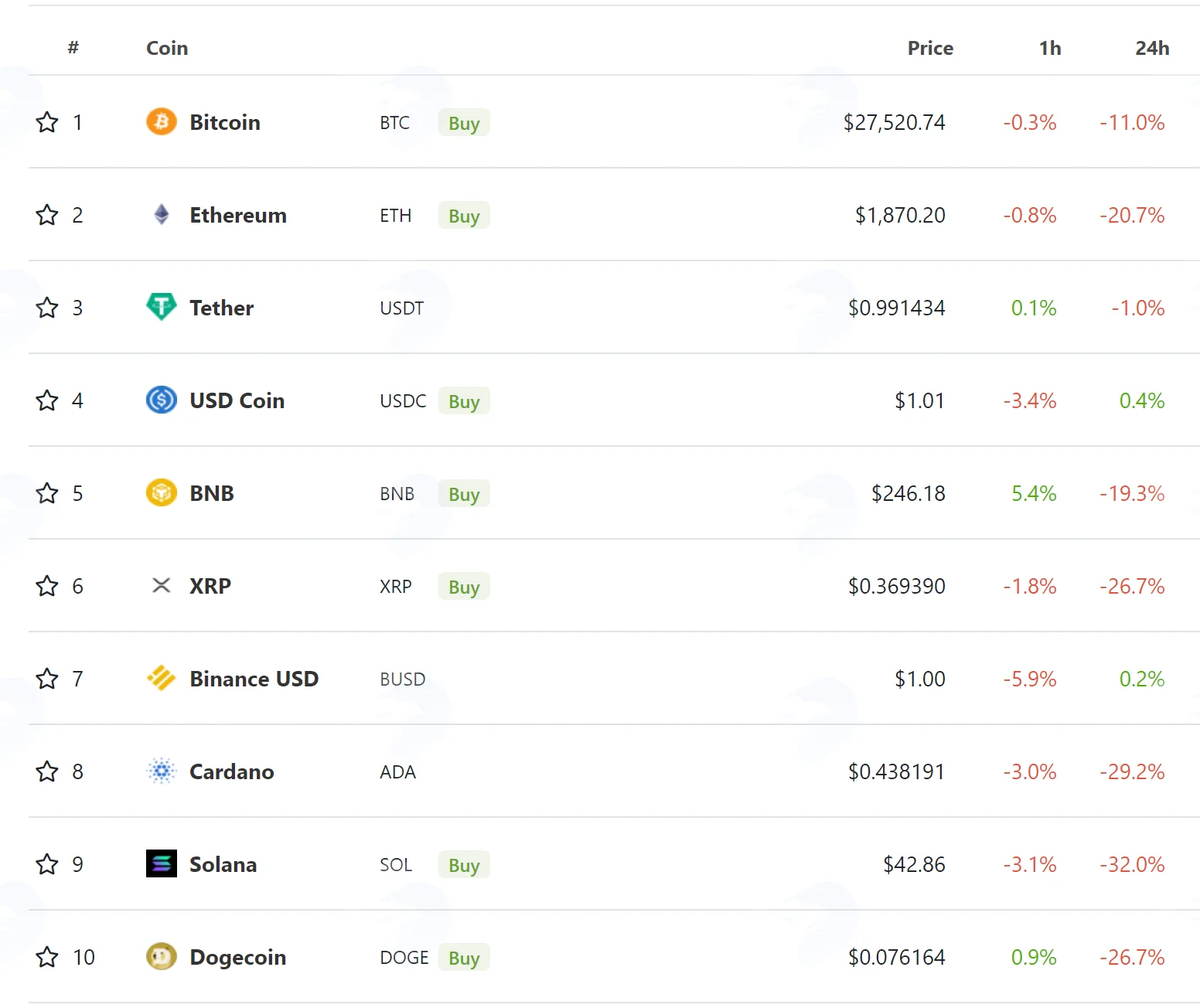Click the Buy button next to SOL
This screenshot has width=1200, height=1008.
[x=464, y=865]
